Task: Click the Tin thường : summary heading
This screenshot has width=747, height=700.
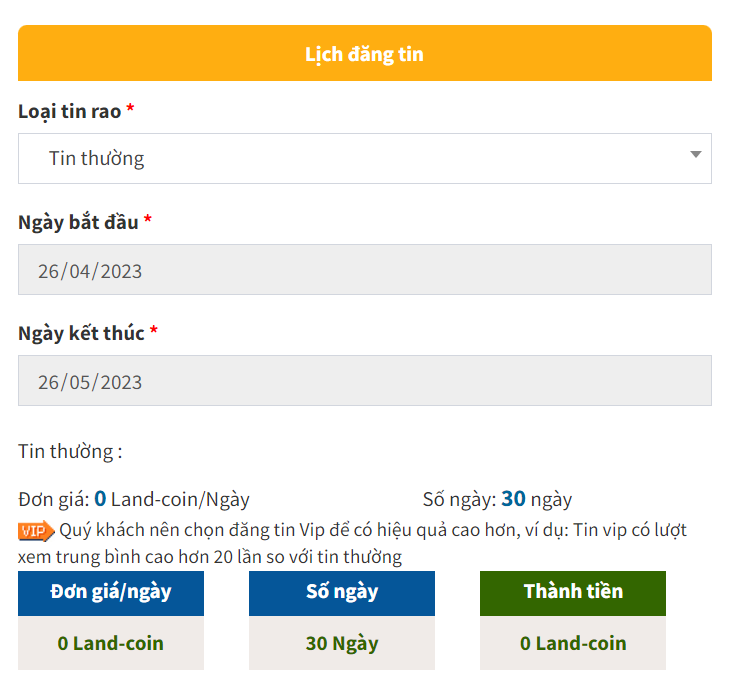Action: 70,451
